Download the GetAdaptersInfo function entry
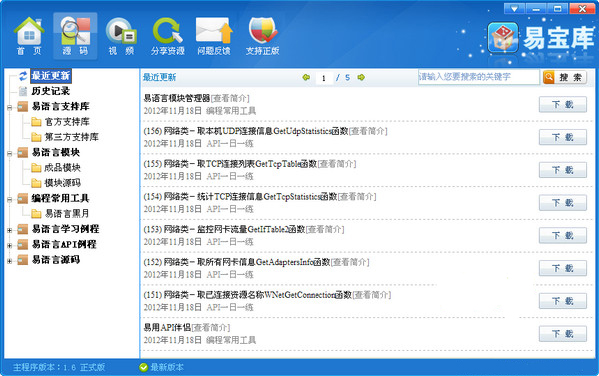 point(563,268)
